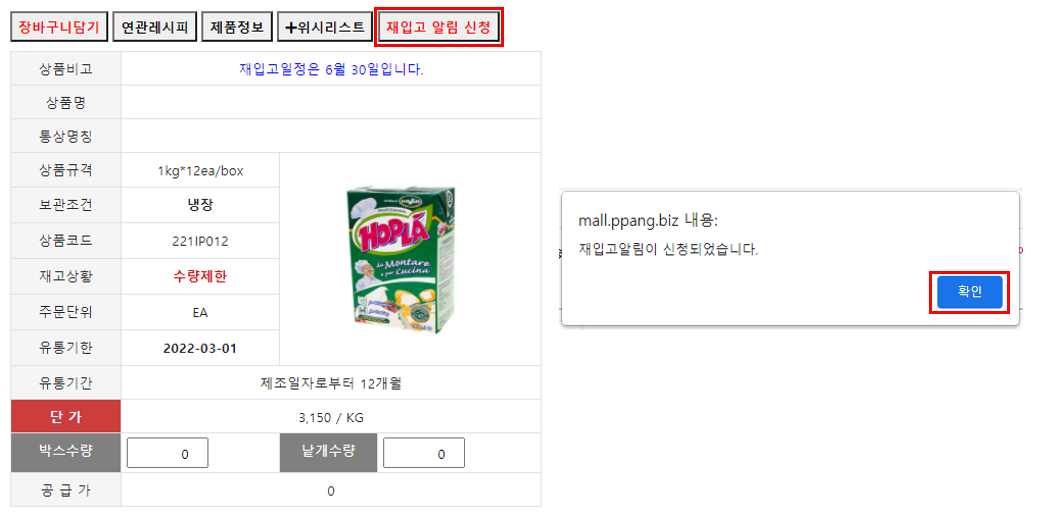Image resolution: width=1038 pixels, height=517 pixels.
Task: Click the 재입고알림이 신청되었습니다 dialog message
Action: tap(669, 250)
